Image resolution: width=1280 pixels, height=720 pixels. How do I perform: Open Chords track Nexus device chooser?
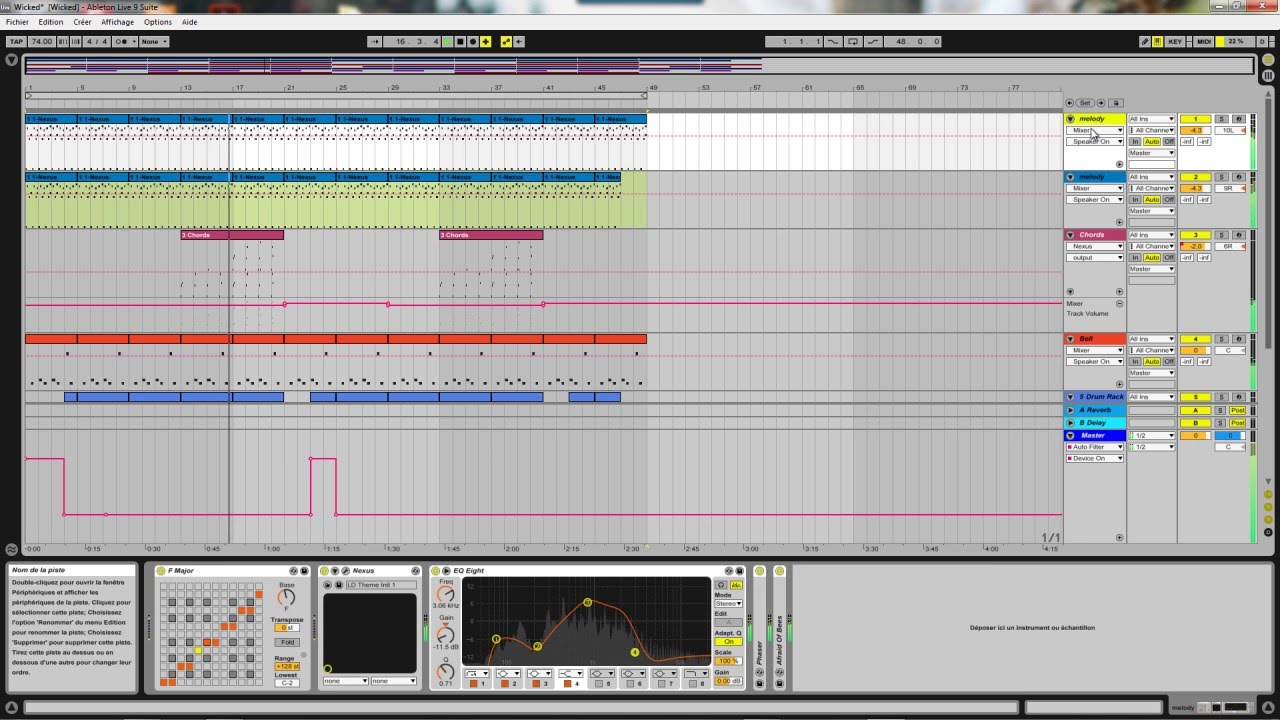pyautogui.click(x=1095, y=247)
